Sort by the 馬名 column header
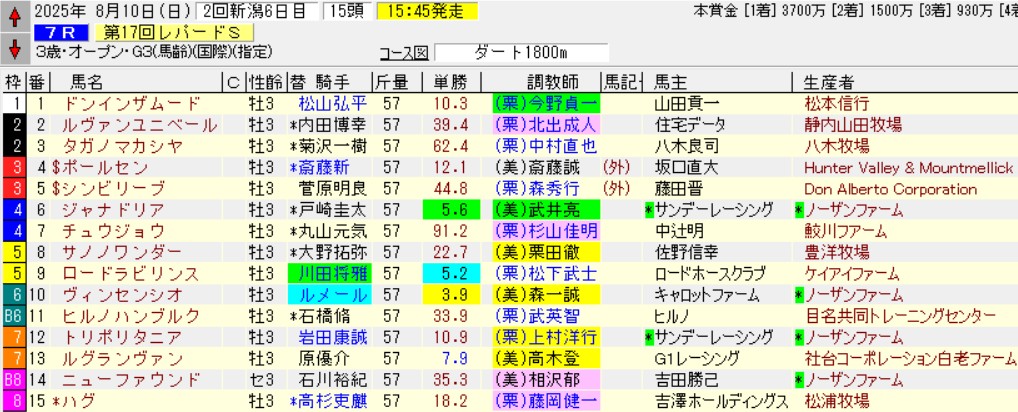 (87, 81)
